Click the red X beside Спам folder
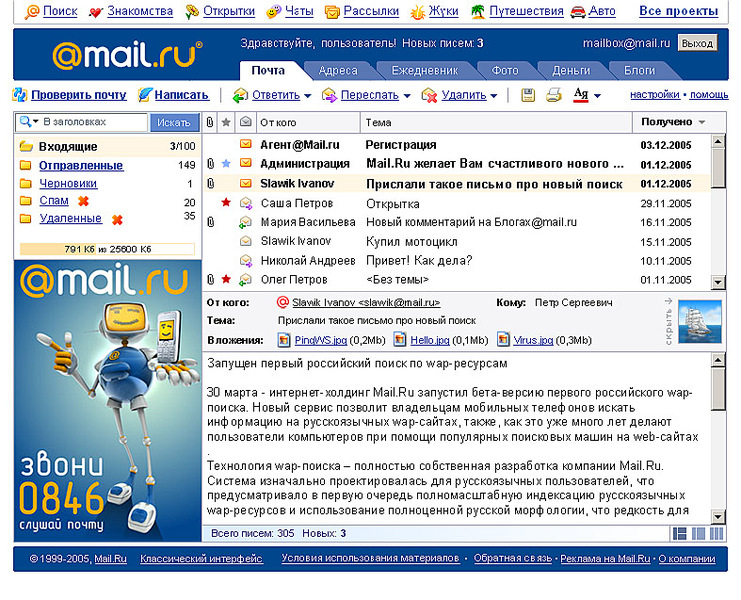This screenshot has width=741, height=600. (83, 201)
